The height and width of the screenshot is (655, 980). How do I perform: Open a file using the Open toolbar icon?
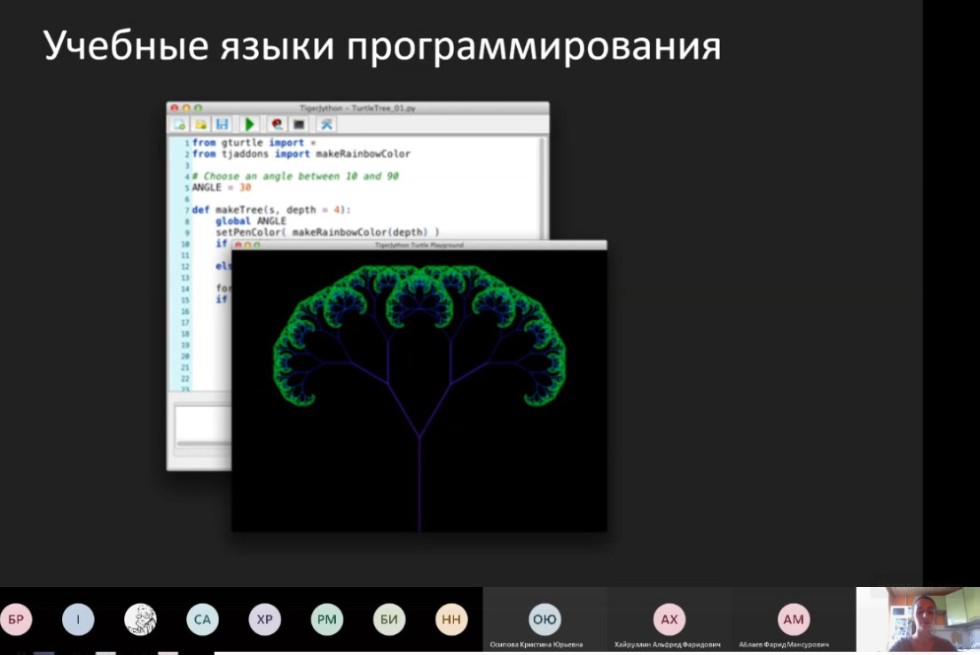point(200,125)
